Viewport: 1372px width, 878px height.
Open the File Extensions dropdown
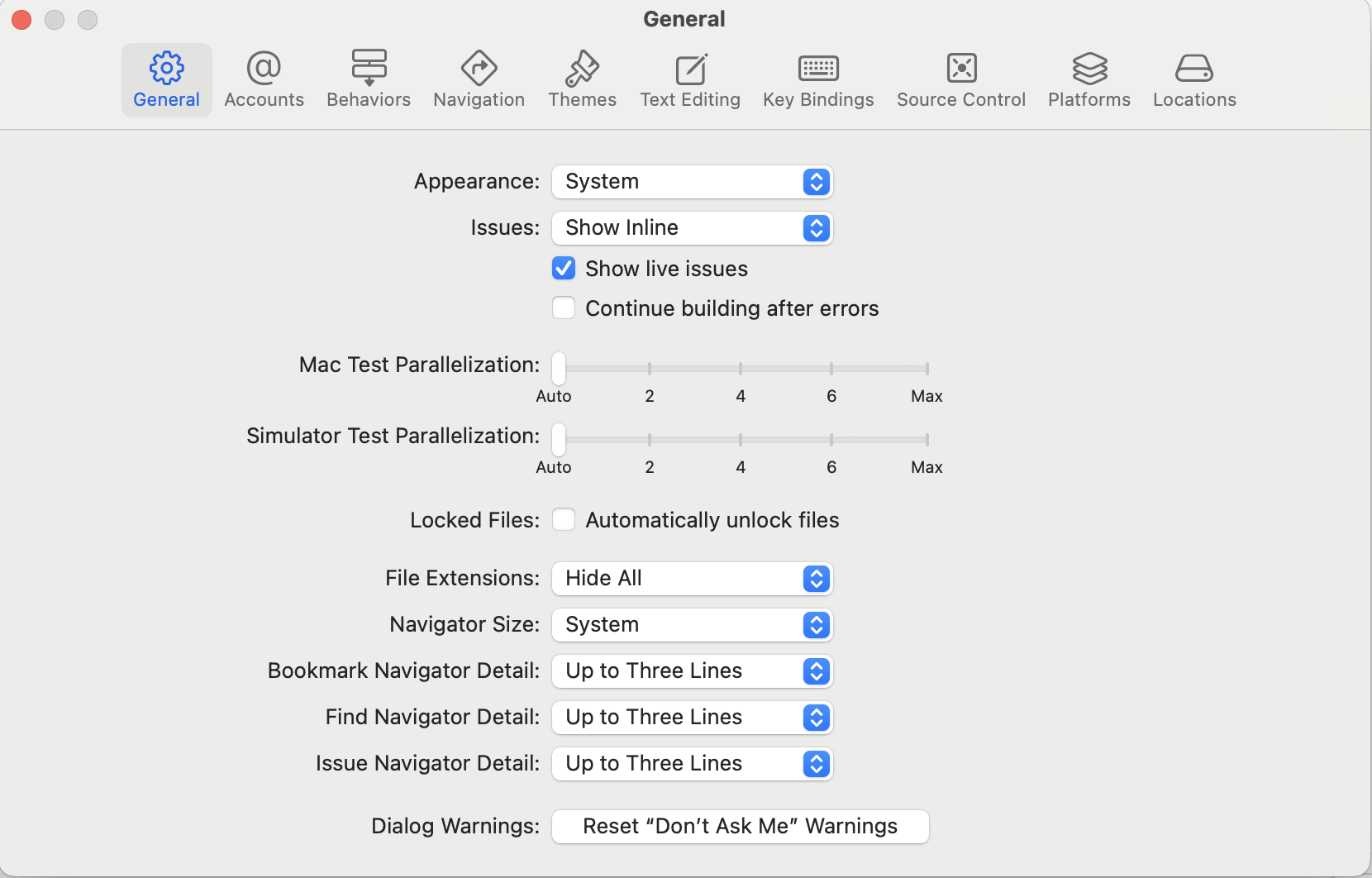click(x=692, y=579)
